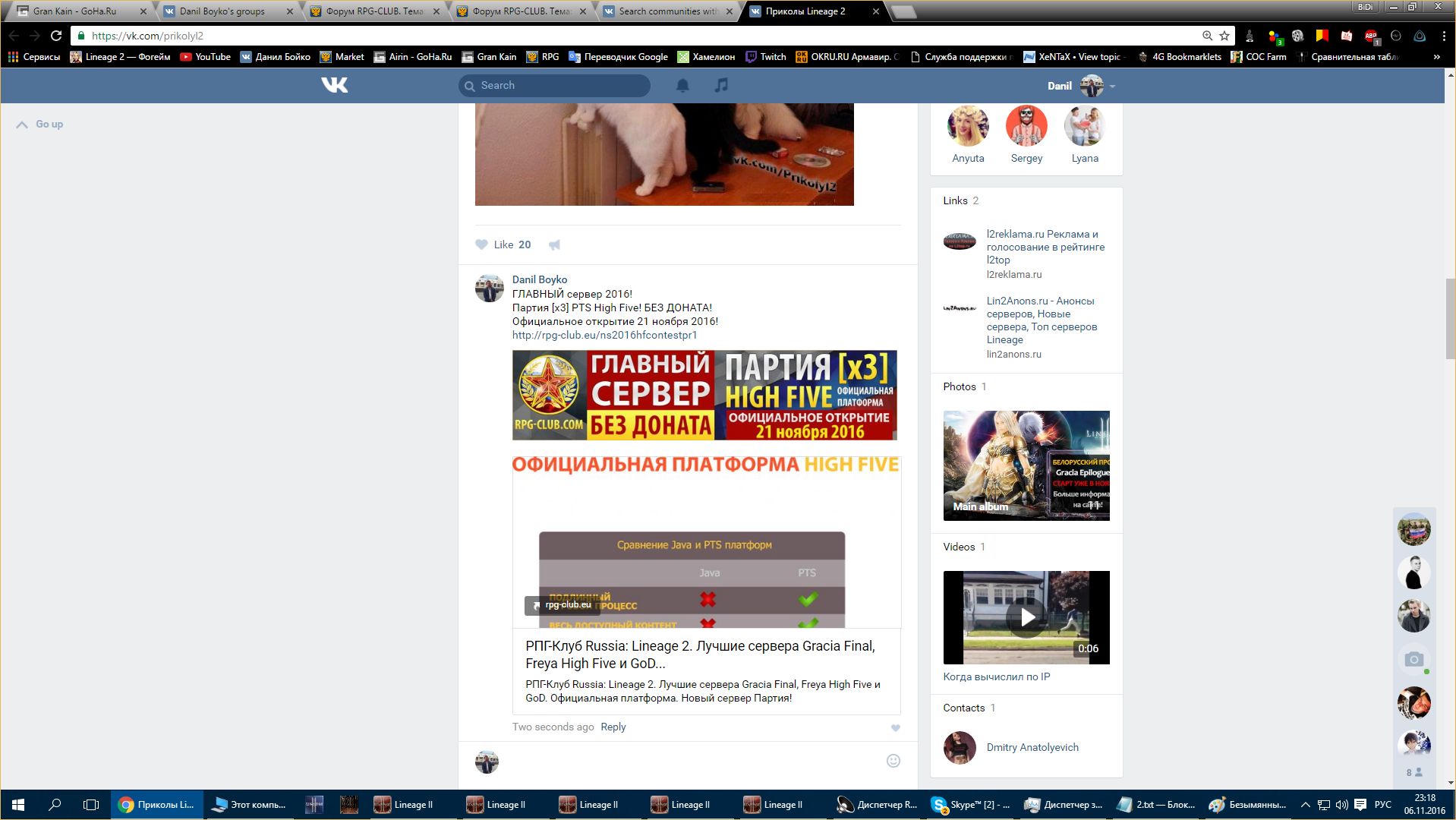Image resolution: width=1456 pixels, height=820 pixels.
Task: Open the AdBlock extension icon
Action: tap(1371, 36)
